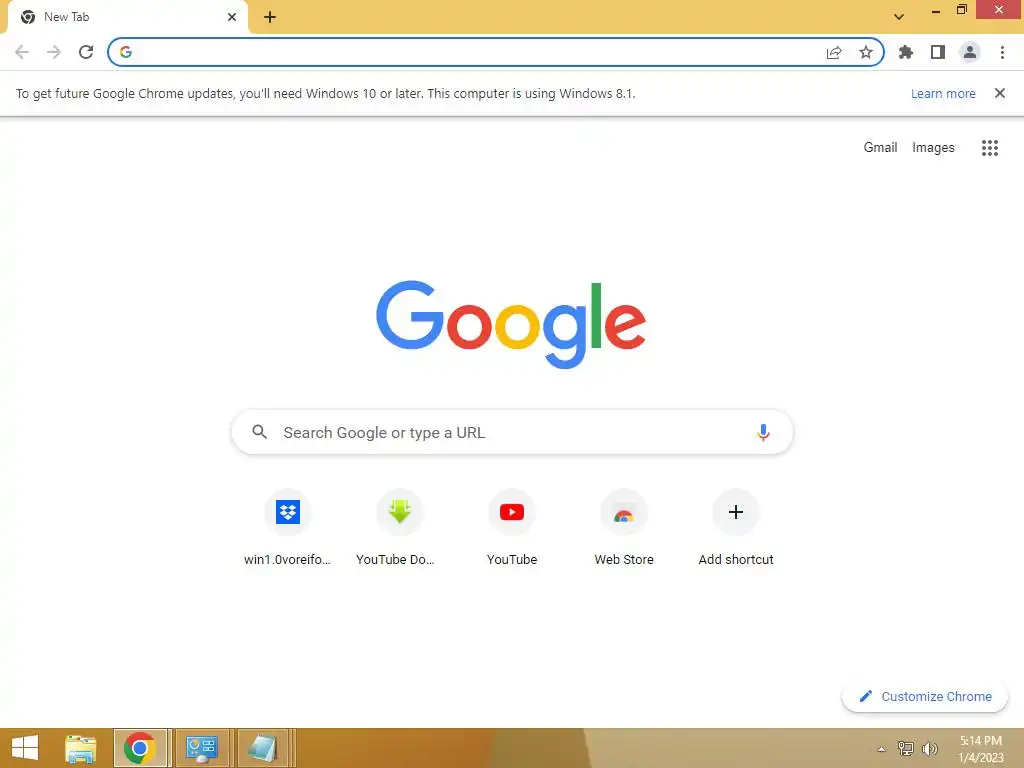Bookmark this tab with the star icon
Viewport: 1024px width, 768px height.
[x=866, y=52]
